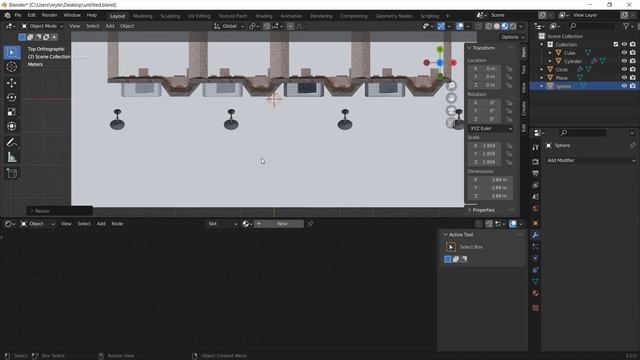Open the Output properties tab icon
This screenshot has width=640, height=360.
tap(536, 173)
